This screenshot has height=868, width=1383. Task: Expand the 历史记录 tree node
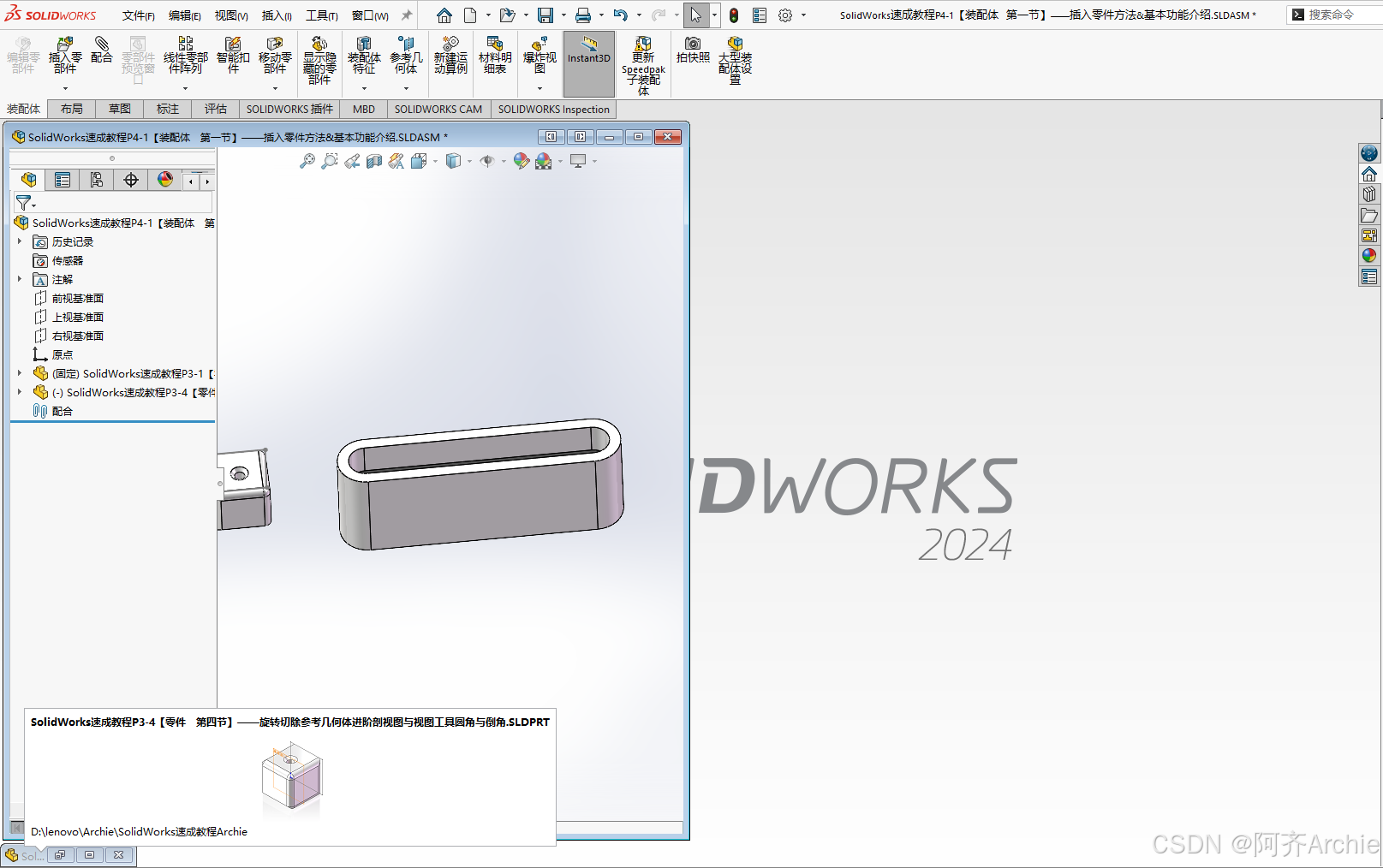click(x=20, y=241)
